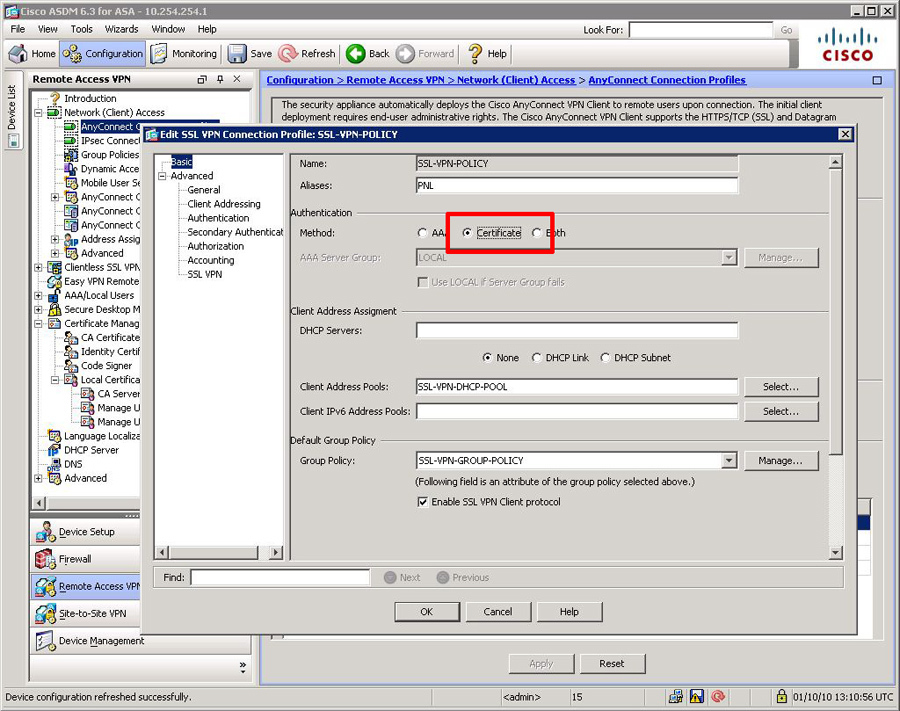Image resolution: width=900 pixels, height=711 pixels.
Task: Click the Reset button
Action: [x=612, y=663]
